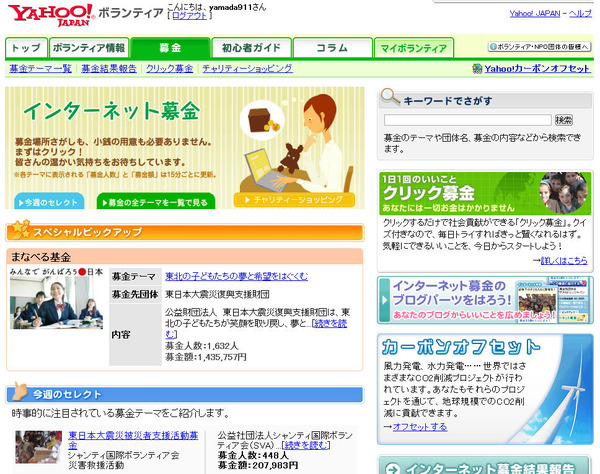Click the 検索 search button
This screenshot has height=474, width=600.
point(564,120)
